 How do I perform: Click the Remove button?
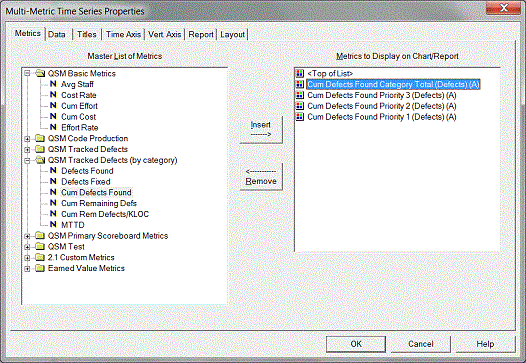coord(261,176)
